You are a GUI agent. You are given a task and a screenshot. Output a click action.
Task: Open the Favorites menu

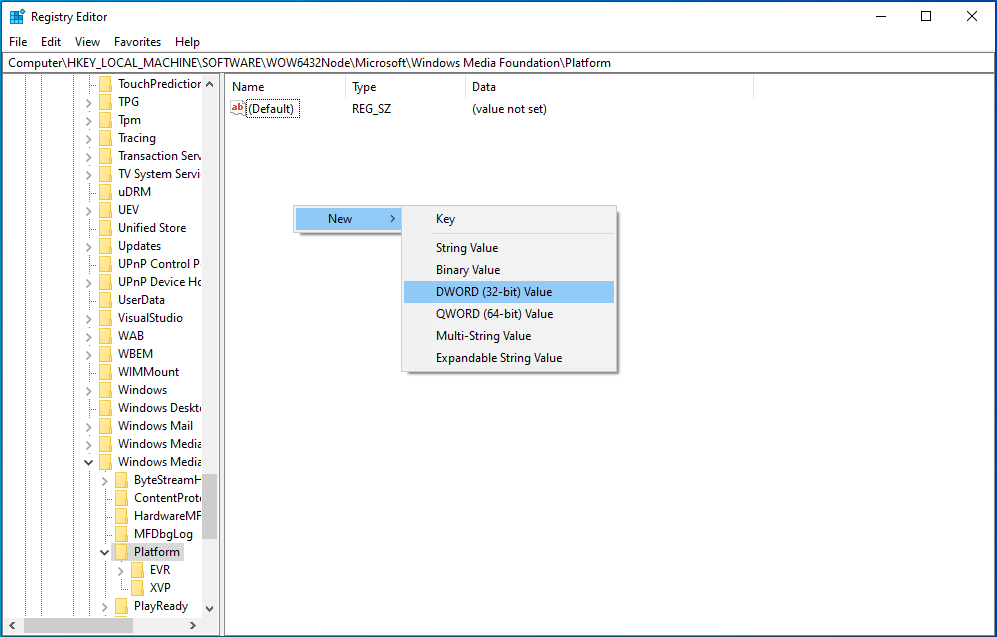(x=137, y=42)
